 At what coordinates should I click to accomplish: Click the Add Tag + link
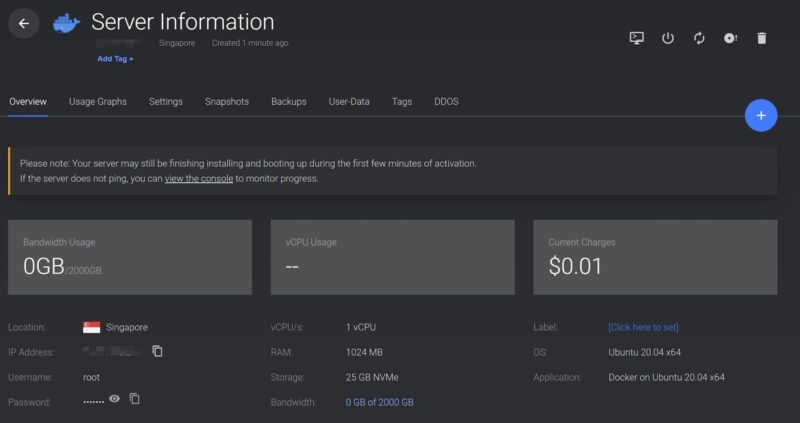115,59
